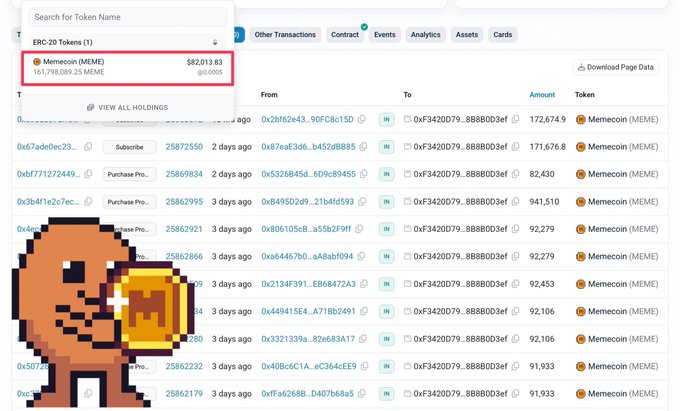Open sender address 0xfFa6268B...D407b68a5
The width and height of the screenshot is (680, 411).
click(x=307, y=394)
